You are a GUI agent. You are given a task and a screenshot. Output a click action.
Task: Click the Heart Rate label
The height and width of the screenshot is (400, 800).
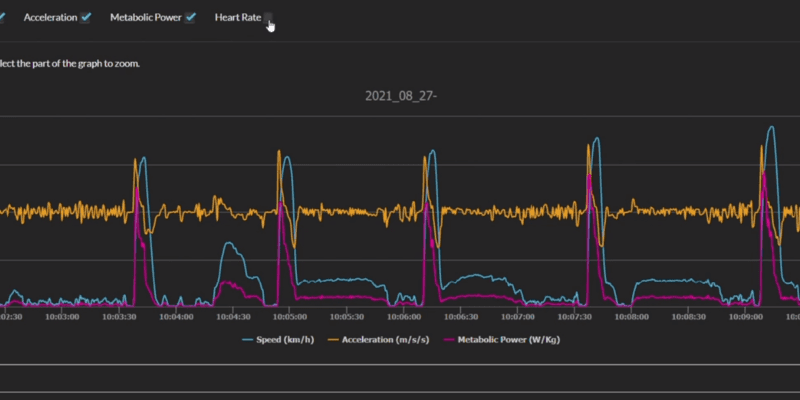pos(237,18)
